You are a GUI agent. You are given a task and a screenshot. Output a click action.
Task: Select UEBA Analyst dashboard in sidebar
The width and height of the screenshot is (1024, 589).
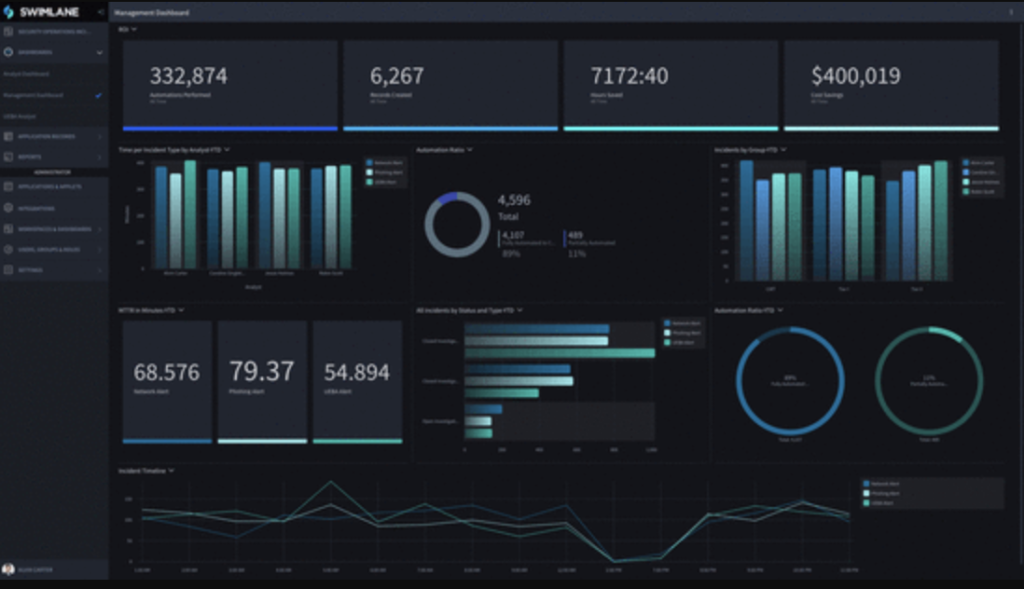[x=20, y=116]
